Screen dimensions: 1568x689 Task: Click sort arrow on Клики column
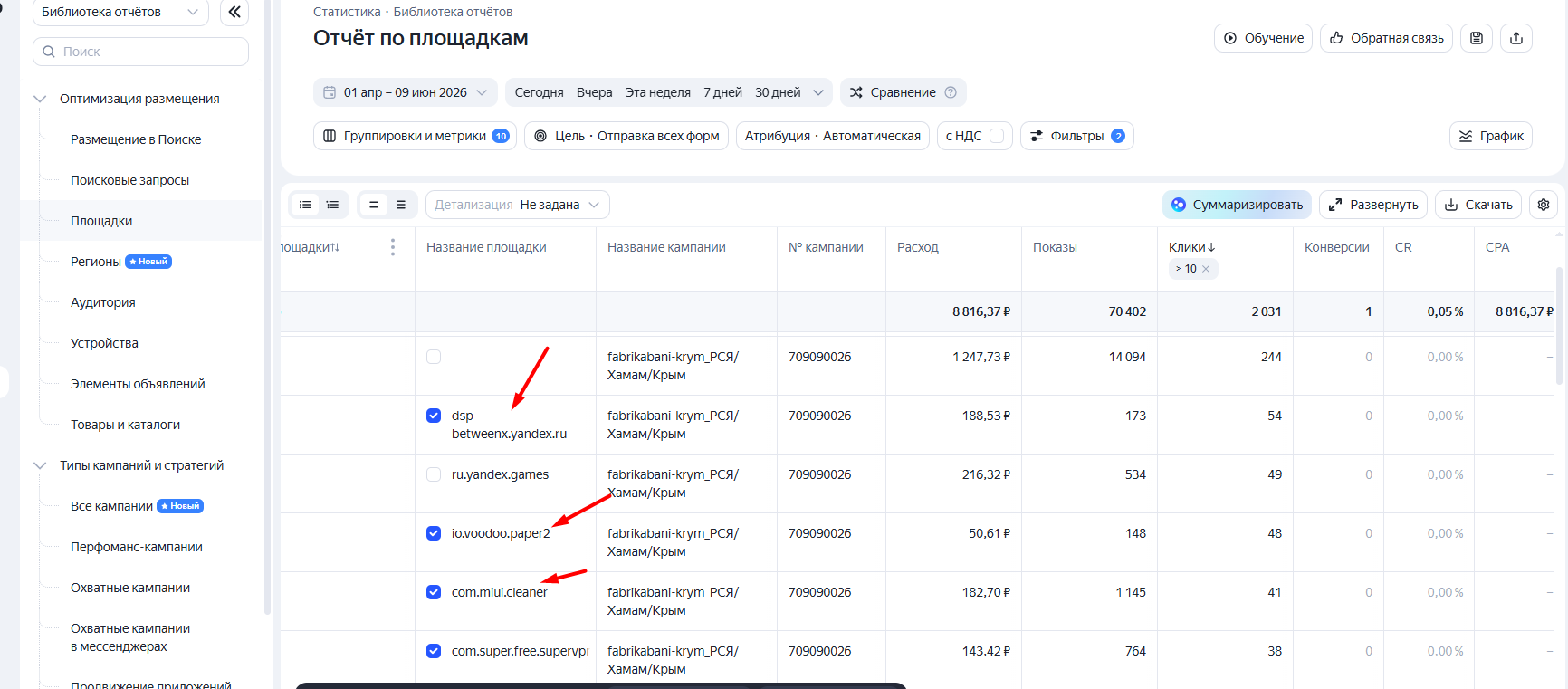(x=1211, y=247)
